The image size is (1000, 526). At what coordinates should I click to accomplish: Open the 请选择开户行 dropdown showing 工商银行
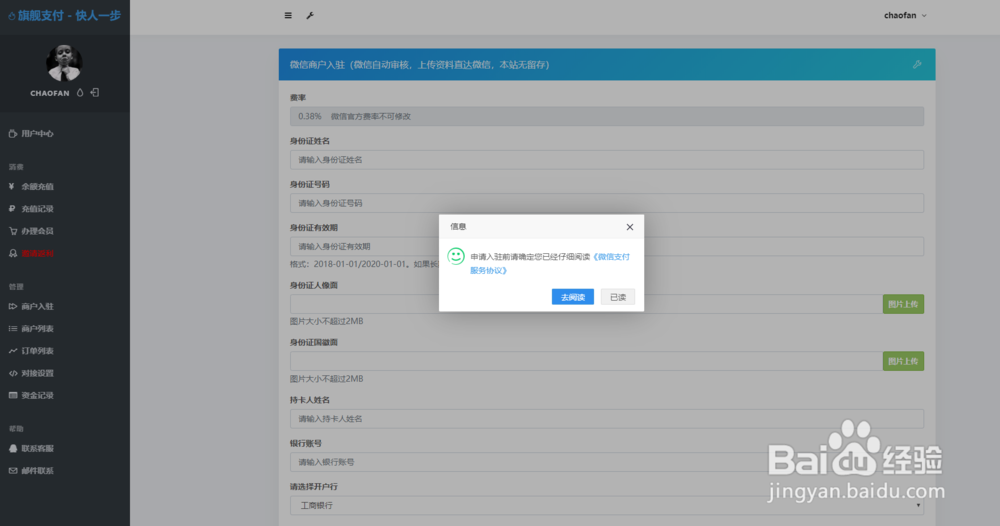[607, 506]
